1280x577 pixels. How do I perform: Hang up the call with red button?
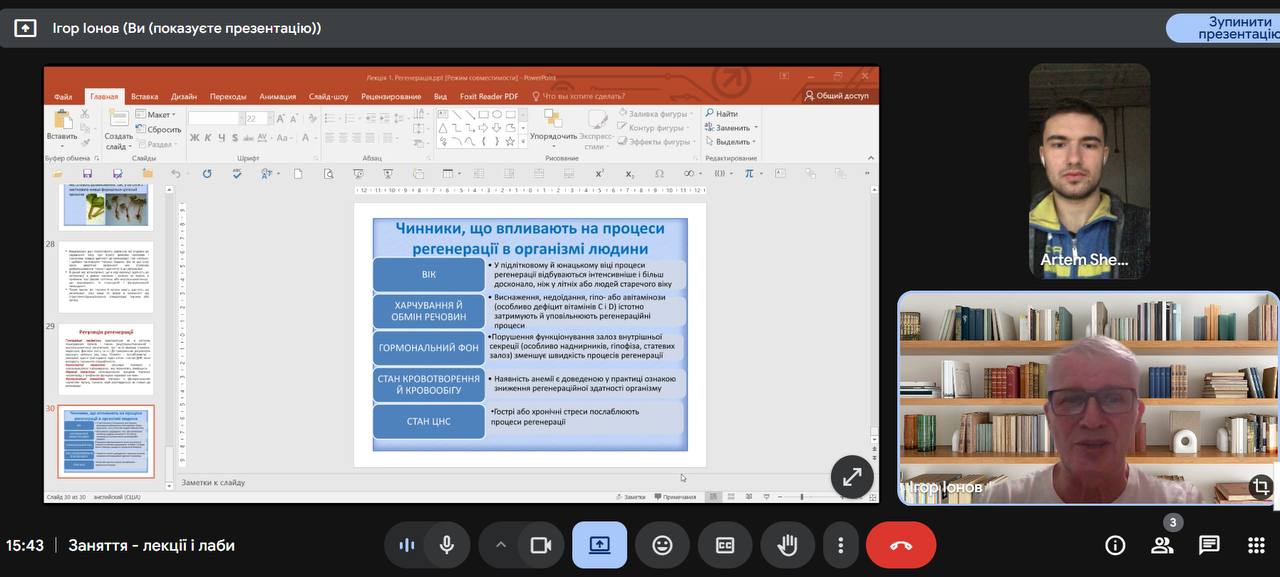point(900,545)
